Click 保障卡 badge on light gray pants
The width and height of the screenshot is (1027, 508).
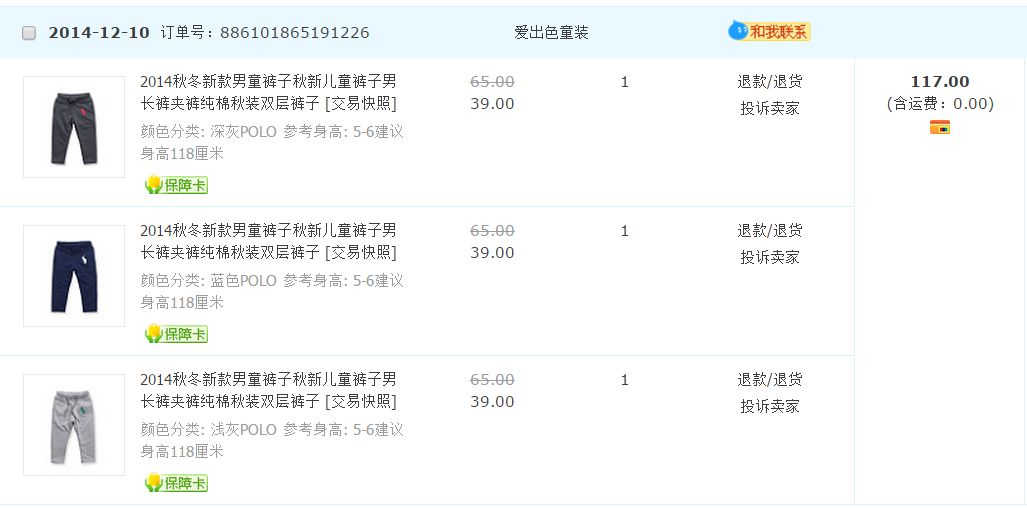point(176,483)
